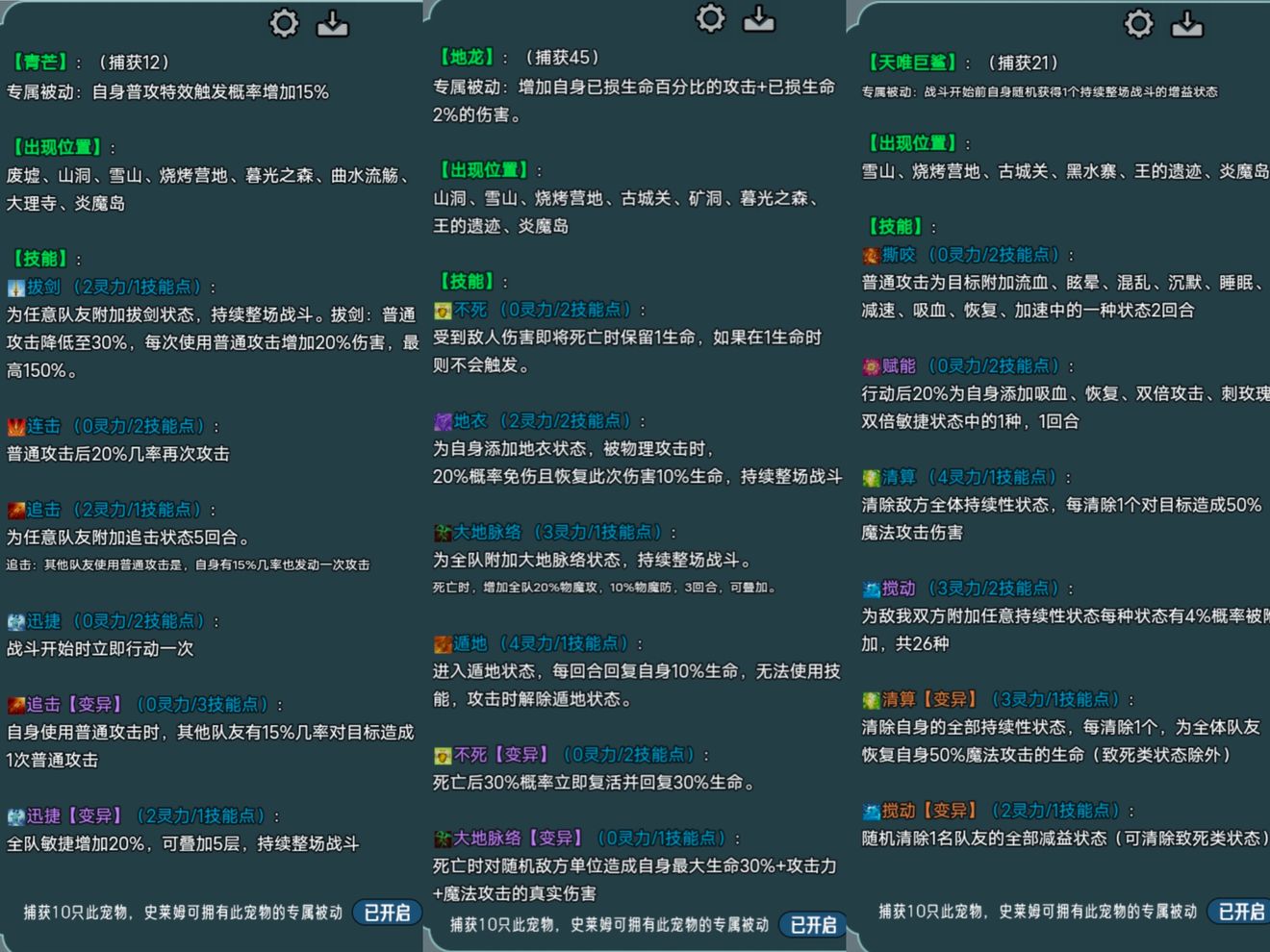Select the 遁地 skill icon

[443, 644]
